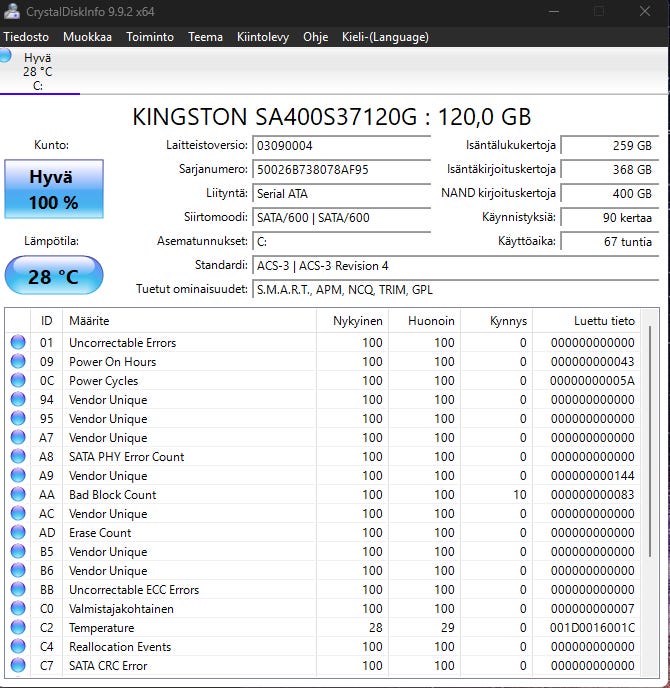Click the status icon for Uncorrectable Errors row

18,342
